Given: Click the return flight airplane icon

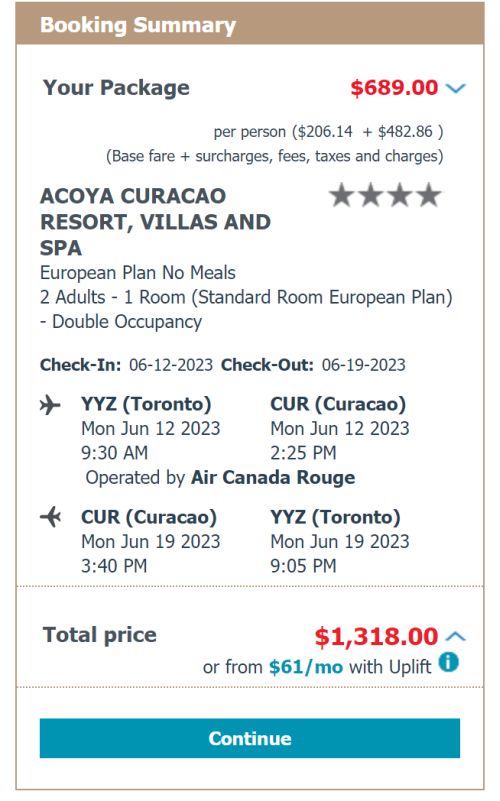Looking at the screenshot, I should (50, 517).
